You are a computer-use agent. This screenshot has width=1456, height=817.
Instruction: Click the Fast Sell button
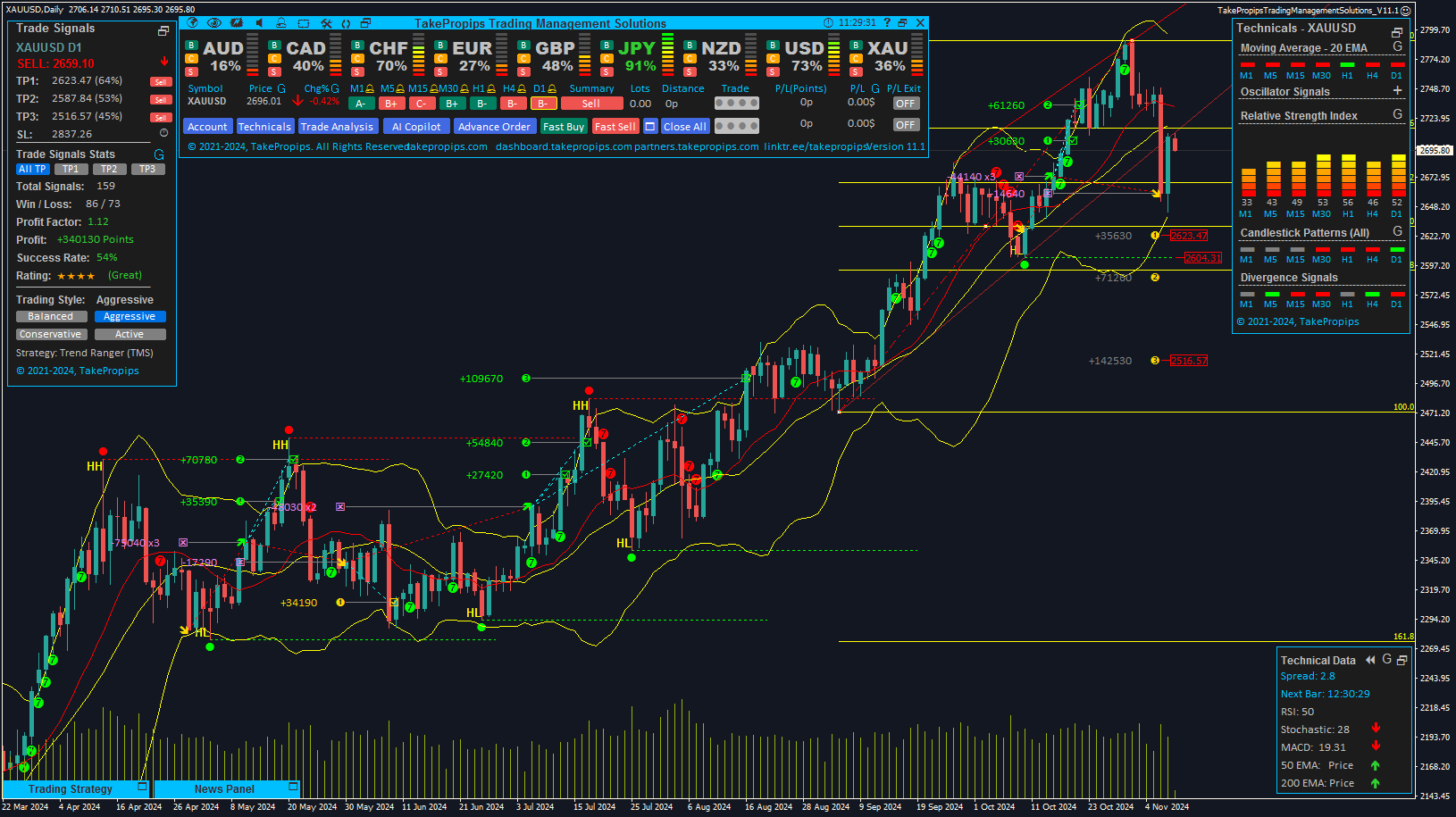(615, 127)
